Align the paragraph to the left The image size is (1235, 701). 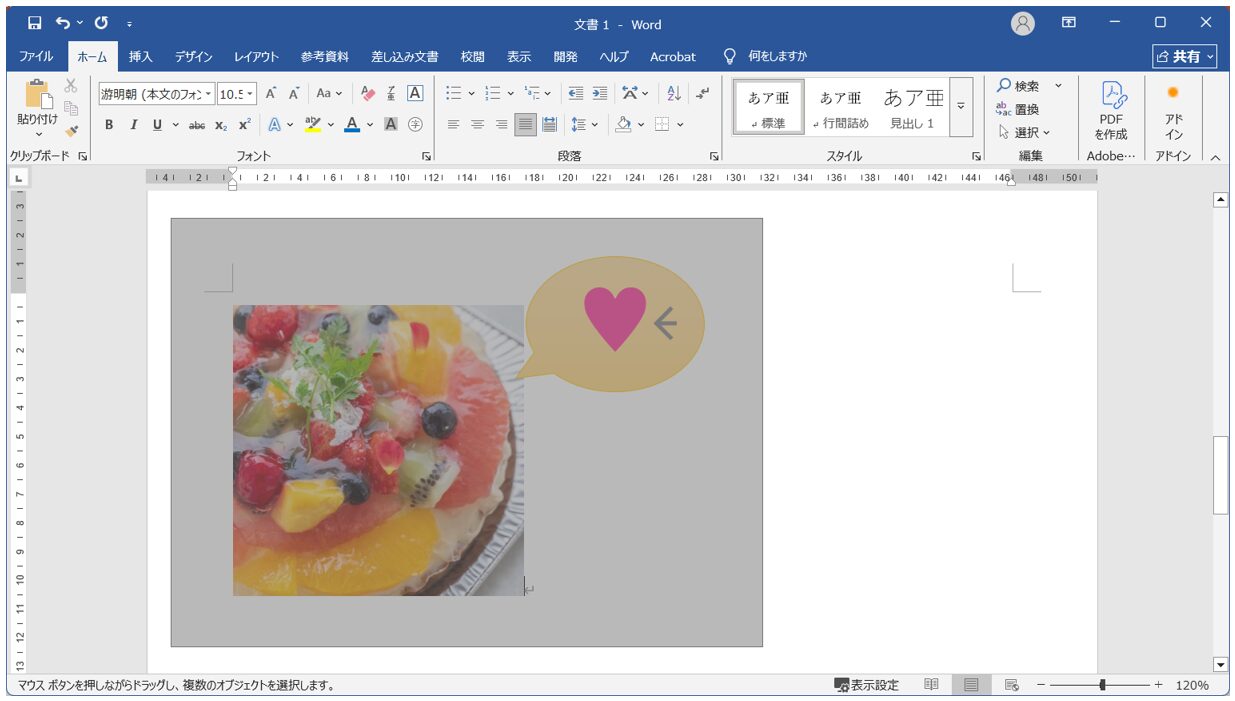tap(453, 125)
